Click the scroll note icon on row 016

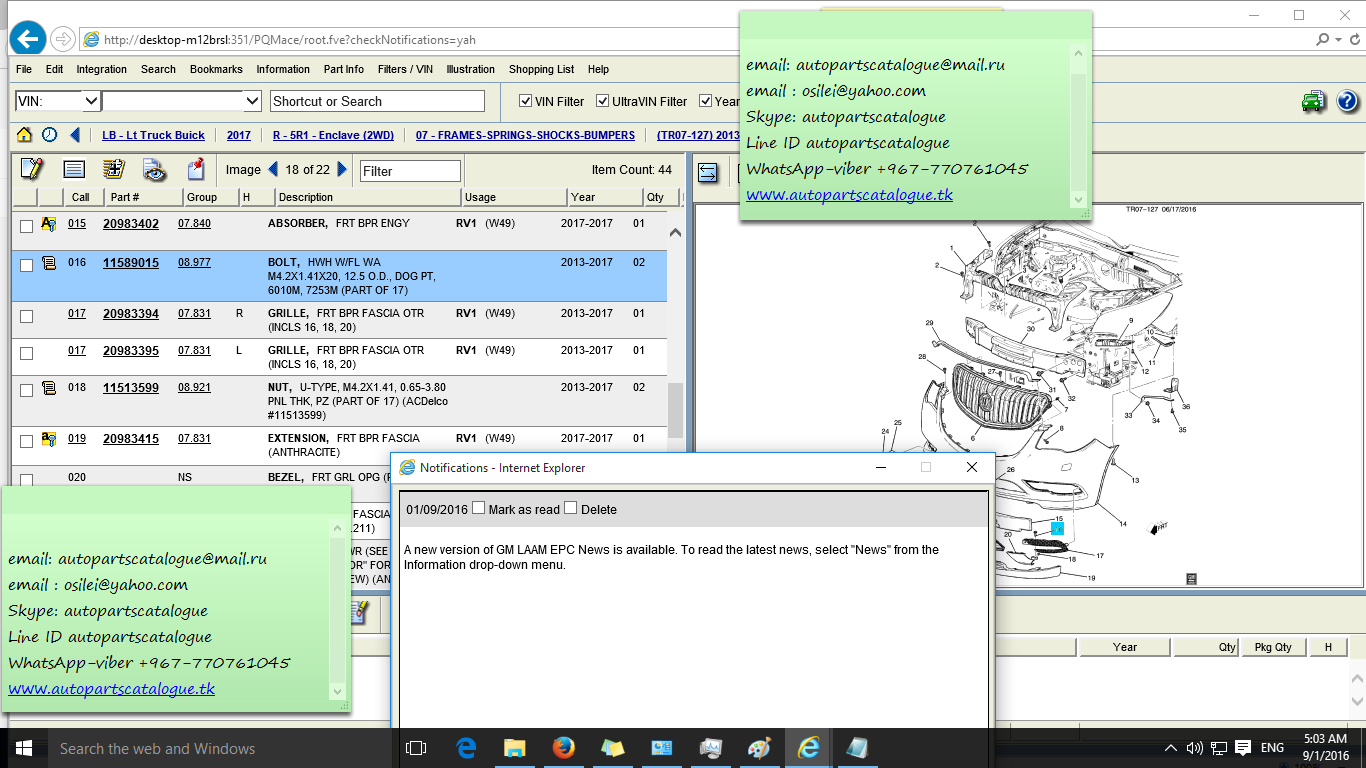pyautogui.click(x=48, y=264)
